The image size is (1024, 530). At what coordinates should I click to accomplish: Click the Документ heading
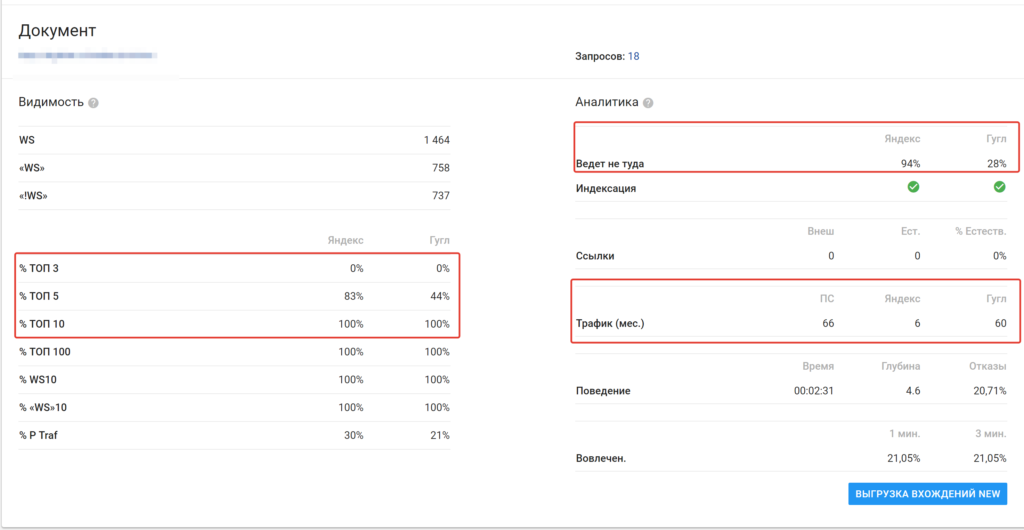pyautogui.click(x=57, y=31)
